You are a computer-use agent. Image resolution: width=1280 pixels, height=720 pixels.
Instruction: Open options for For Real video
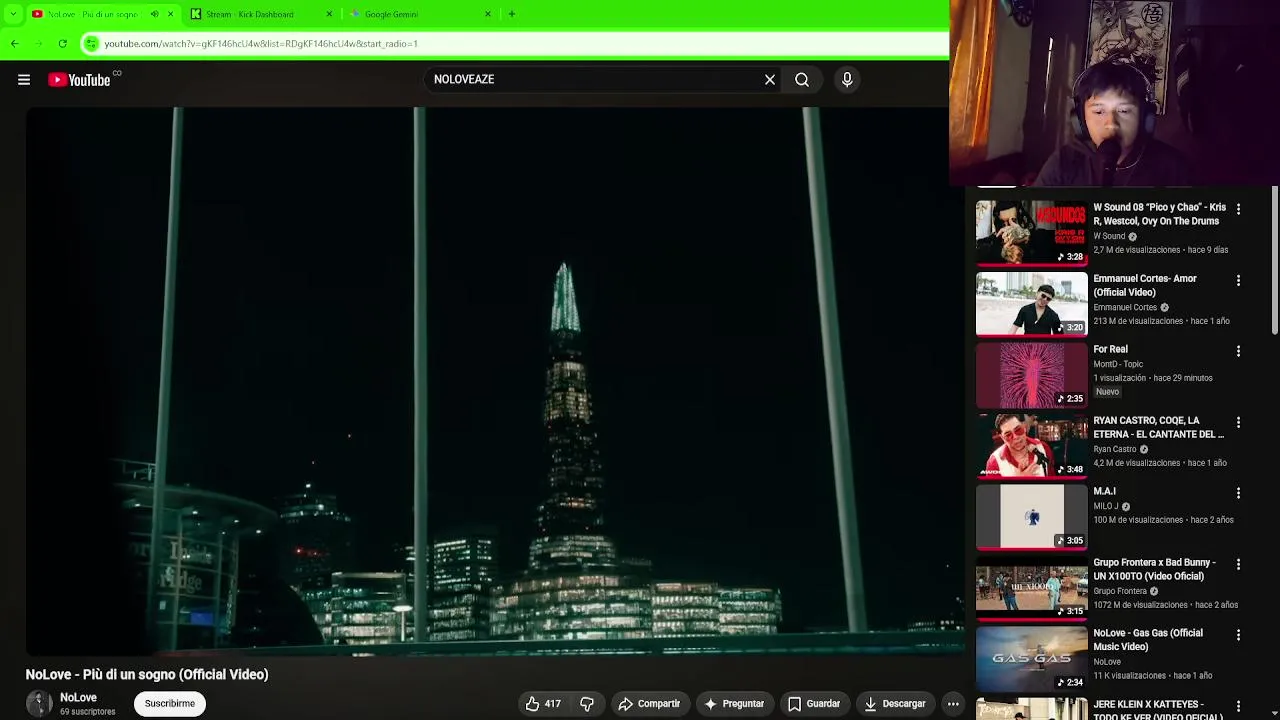tap(1238, 351)
